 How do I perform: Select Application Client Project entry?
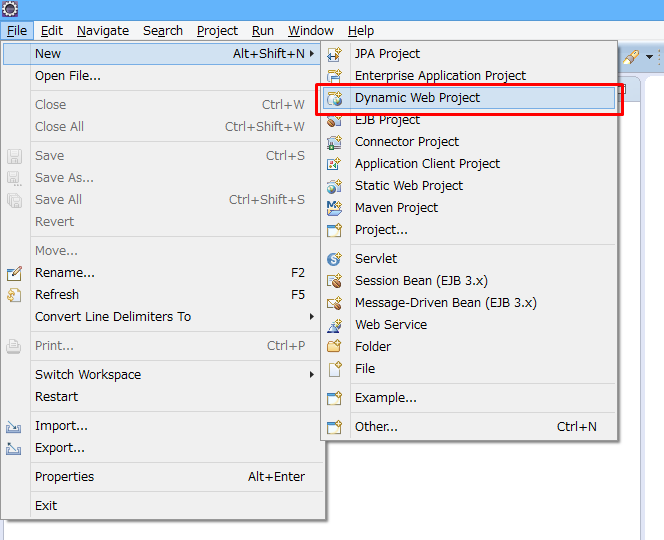[x=469, y=164]
